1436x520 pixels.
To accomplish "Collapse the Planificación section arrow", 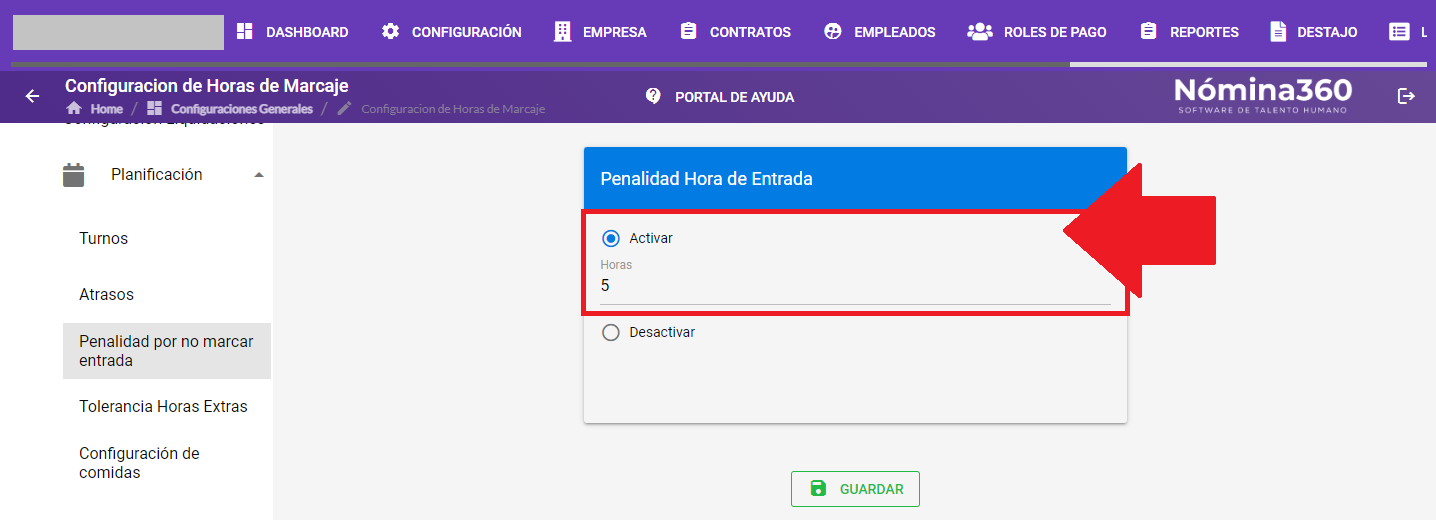I will [x=259, y=175].
